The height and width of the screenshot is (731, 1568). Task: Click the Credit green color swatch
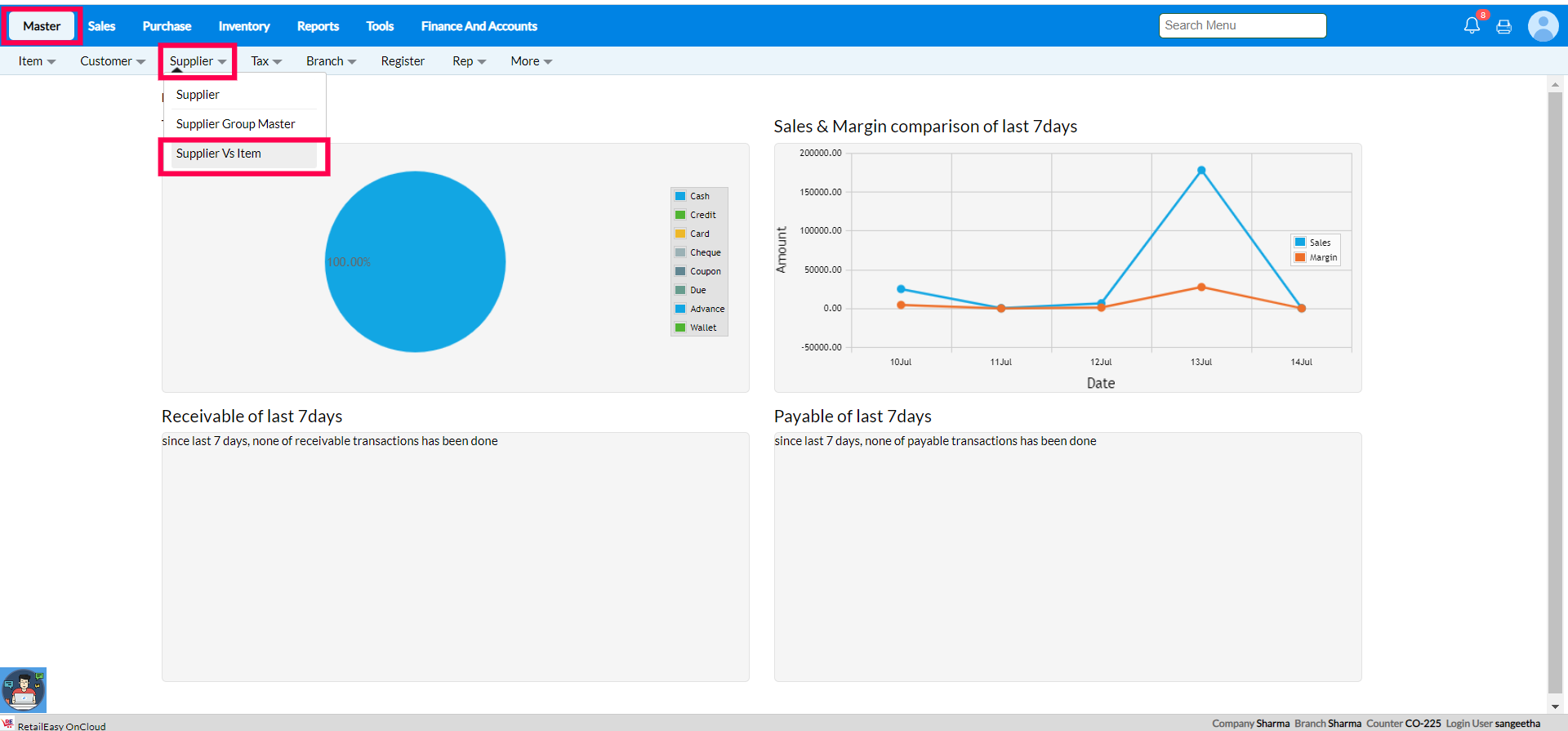(680, 215)
